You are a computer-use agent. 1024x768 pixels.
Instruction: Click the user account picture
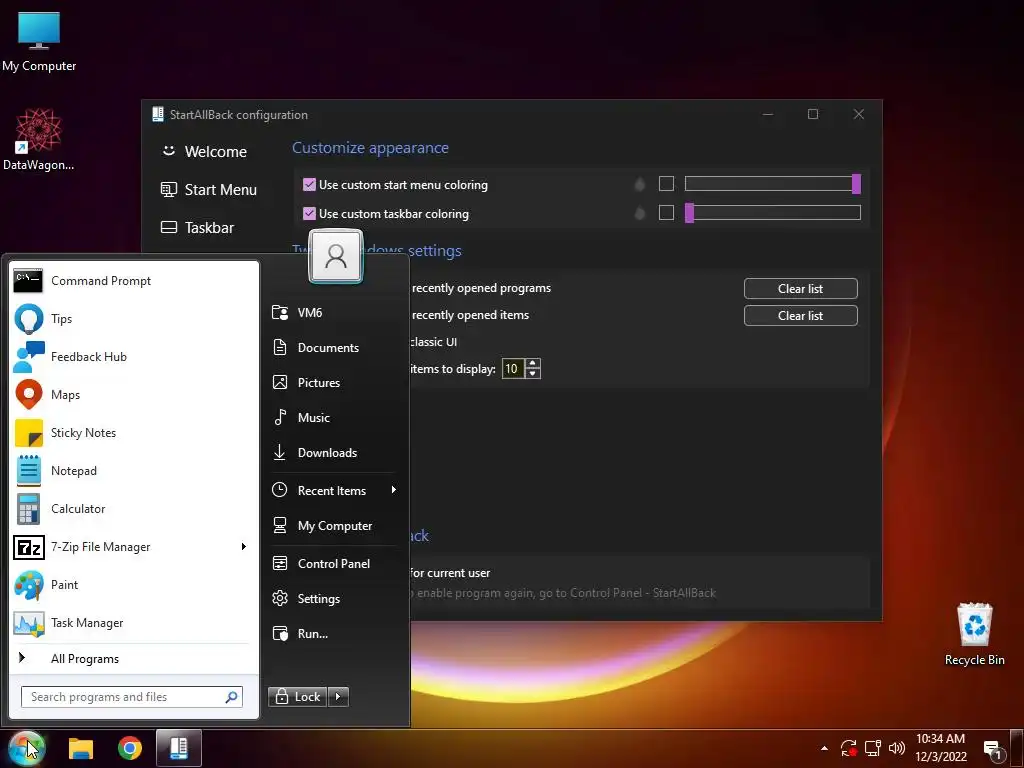click(x=336, y=256)
